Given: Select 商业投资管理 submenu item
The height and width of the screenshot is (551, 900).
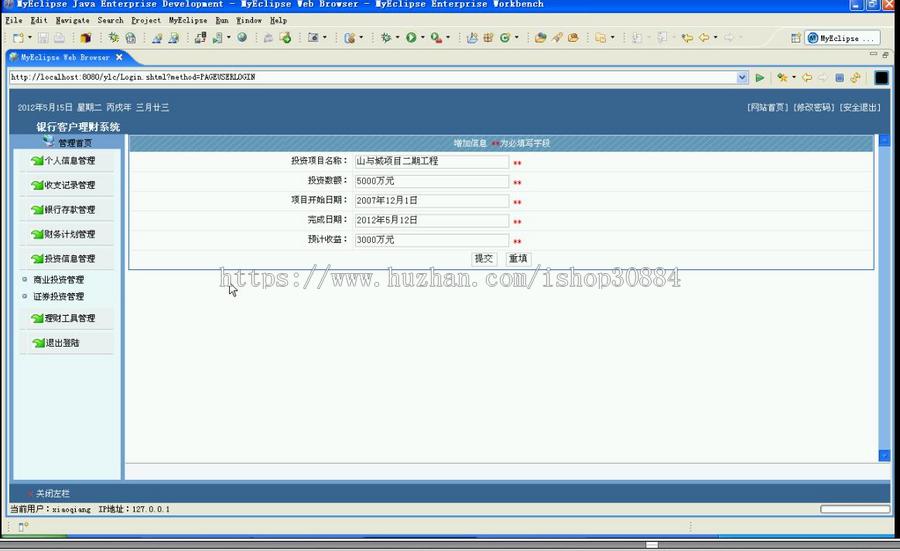Looking at the screenshot, I should click(x=59, y=280).
